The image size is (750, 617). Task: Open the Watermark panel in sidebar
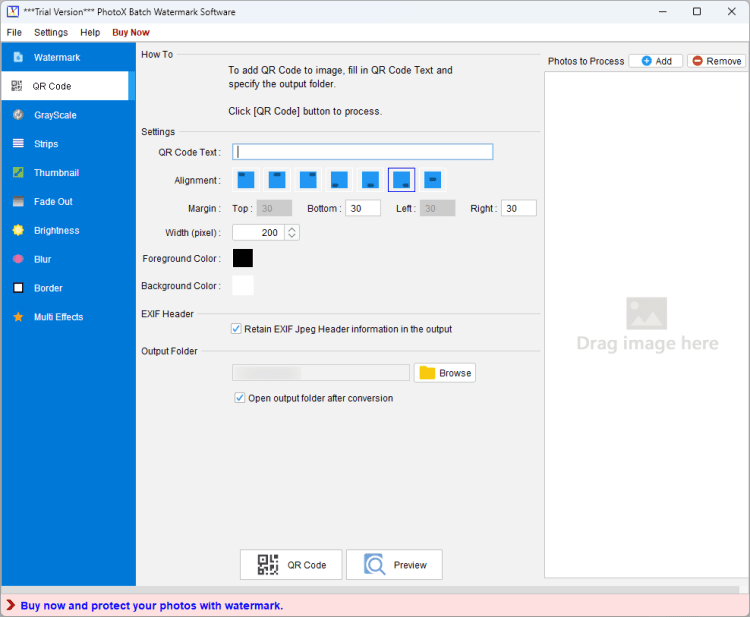pyautogui.click(x=68, y=57)
